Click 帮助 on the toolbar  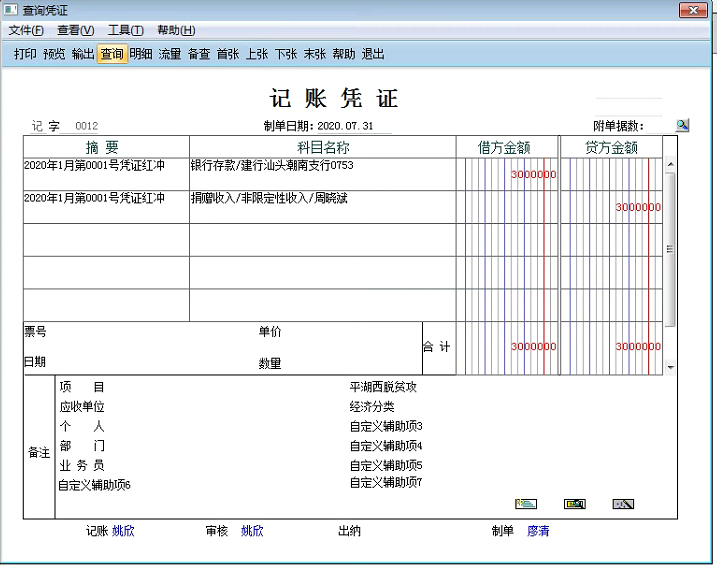344,54
